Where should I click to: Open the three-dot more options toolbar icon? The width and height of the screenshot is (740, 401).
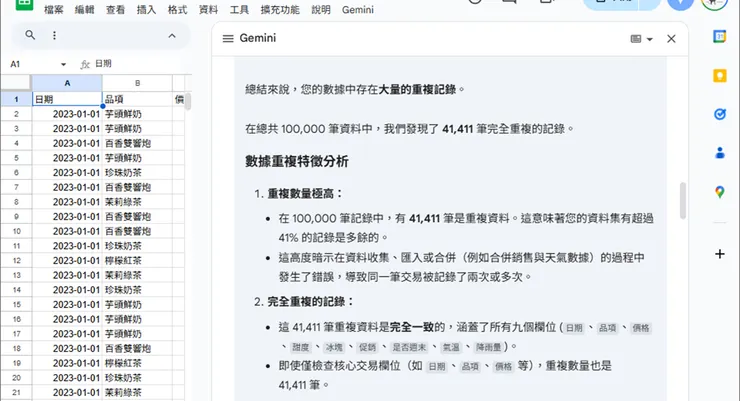click(54, 35)
